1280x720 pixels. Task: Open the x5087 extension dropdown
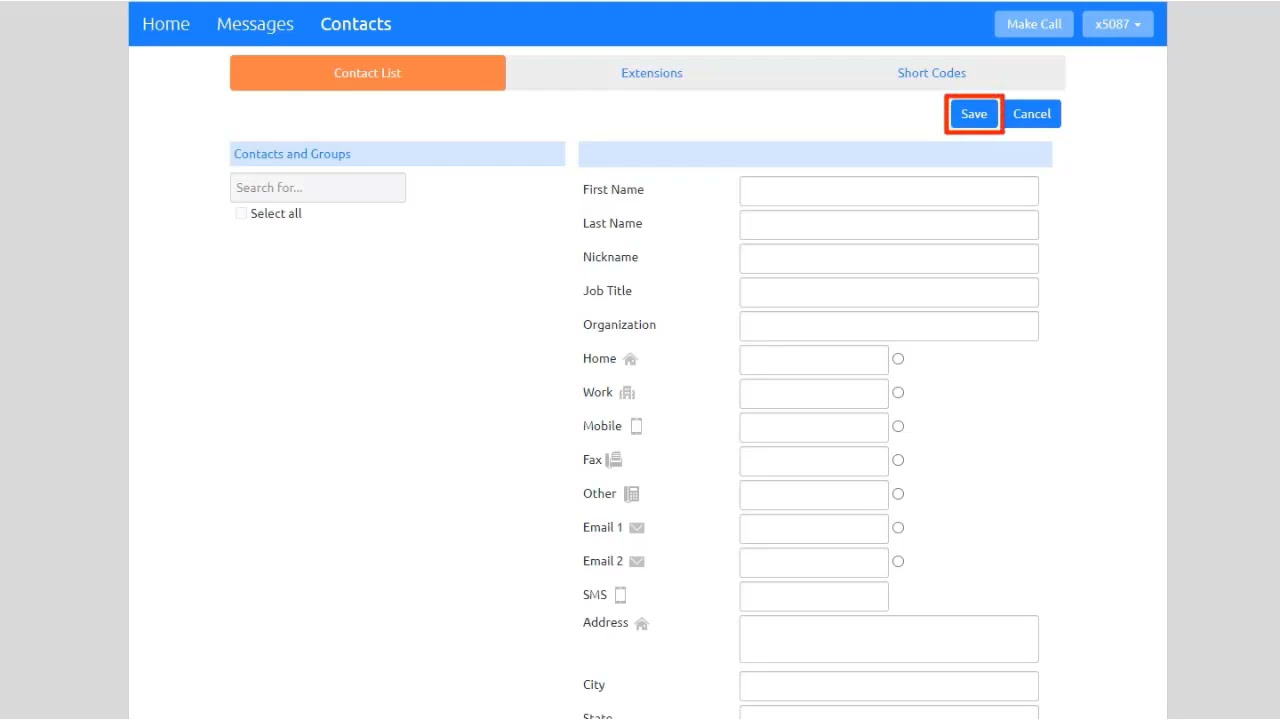pyautogui.click(x=1118, y=24)
